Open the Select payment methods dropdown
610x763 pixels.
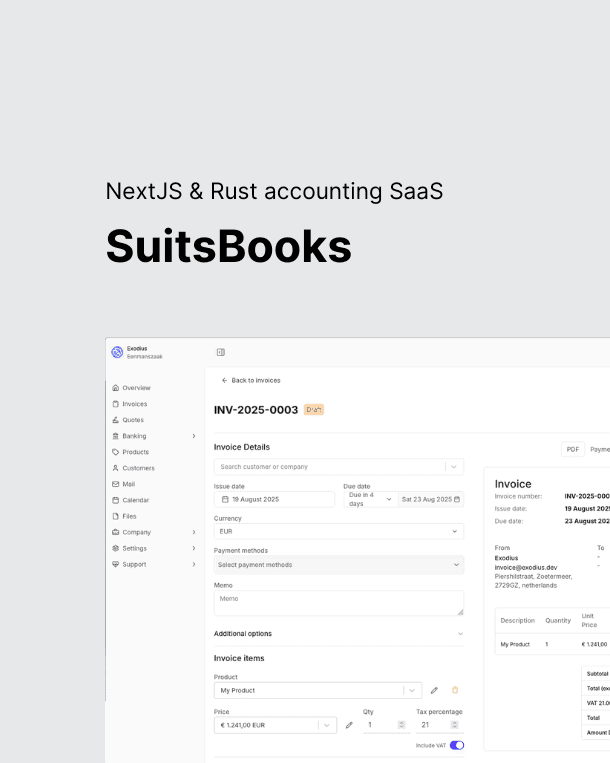[x=338, y=565]
